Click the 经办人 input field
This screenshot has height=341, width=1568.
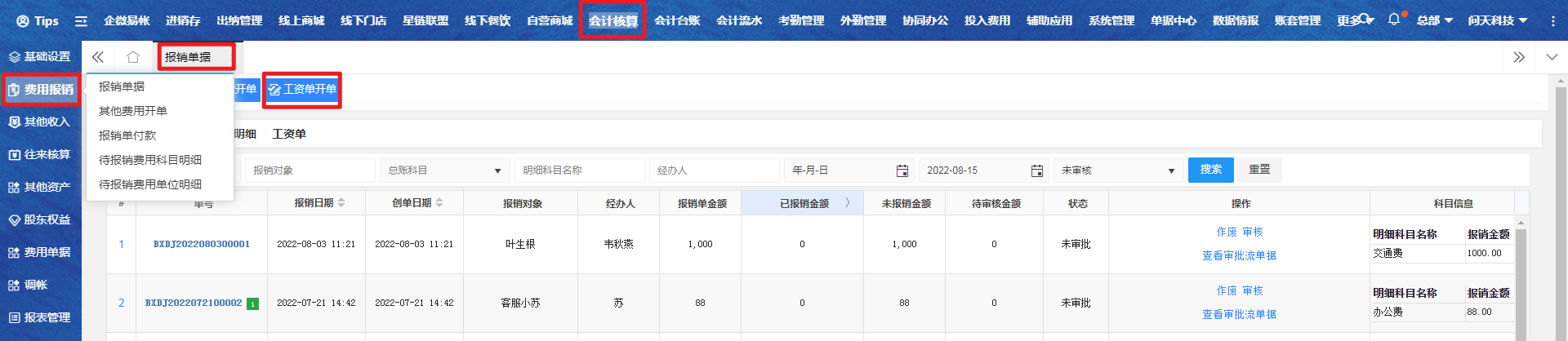[x=715, y=170]
